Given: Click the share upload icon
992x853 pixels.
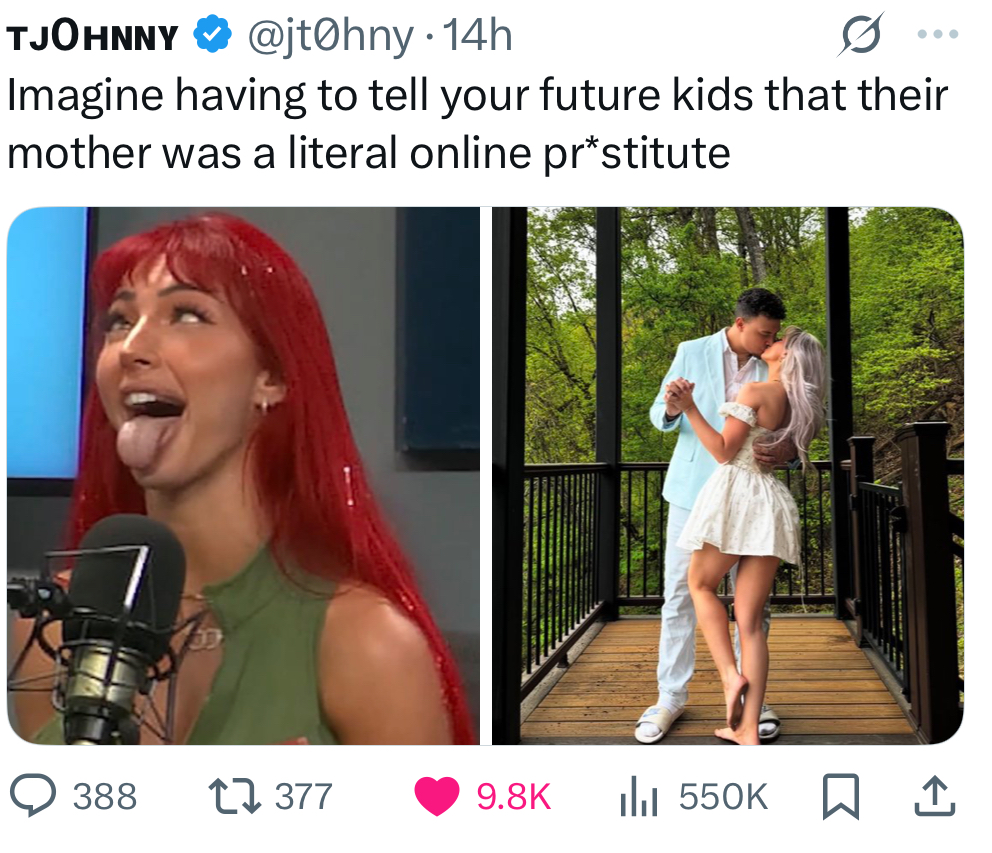Looking at the screenshot, I should click(x=934, y=796).
